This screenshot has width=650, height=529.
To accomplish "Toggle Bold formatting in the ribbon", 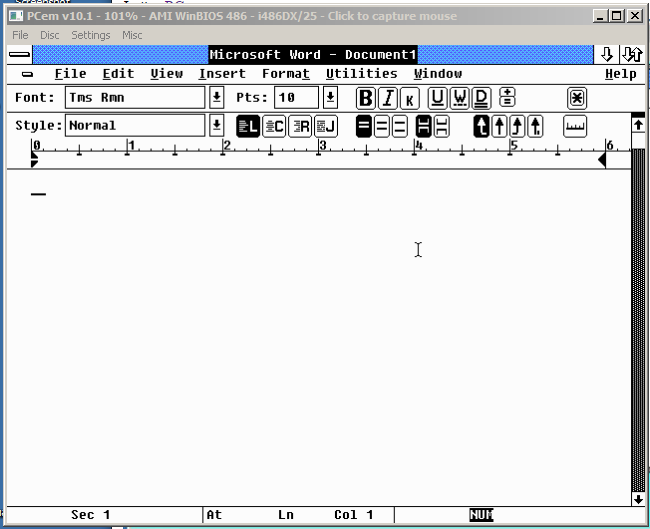I will pos(366,98).
